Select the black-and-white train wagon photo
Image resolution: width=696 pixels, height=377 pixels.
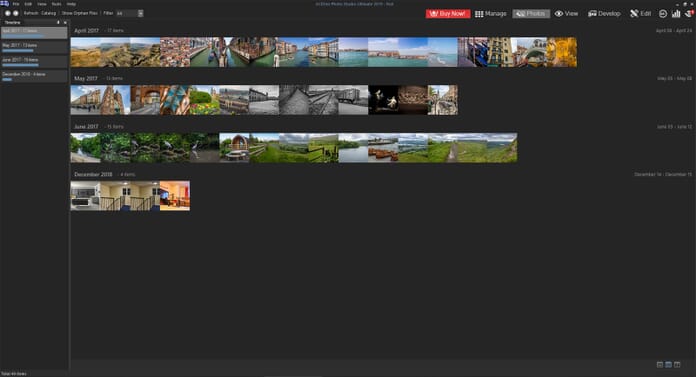coord(353,100)
